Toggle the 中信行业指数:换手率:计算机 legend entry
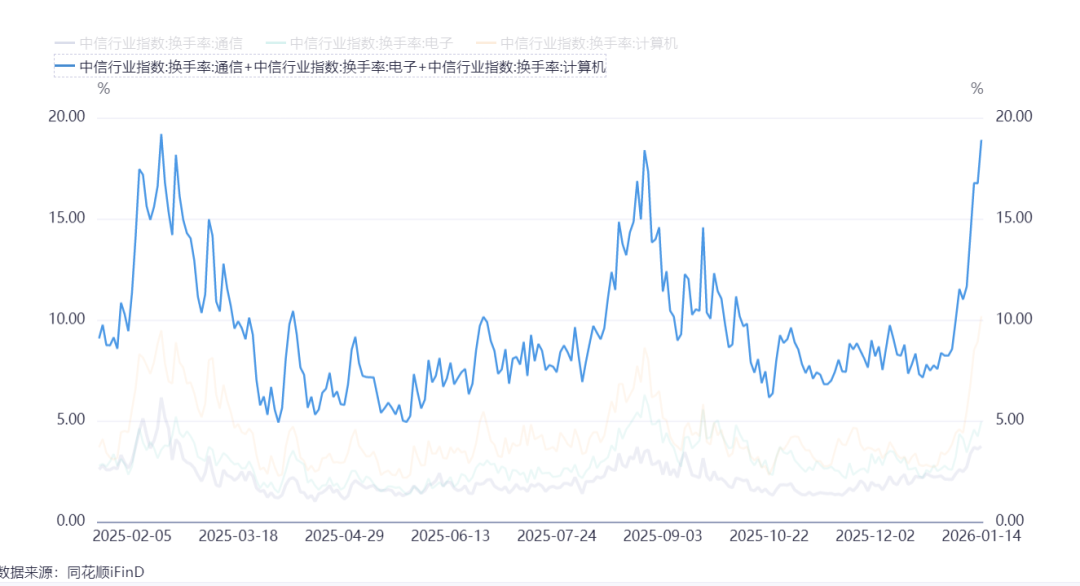1080x586 pixels. pyautogui.click(x=577, y=43)
